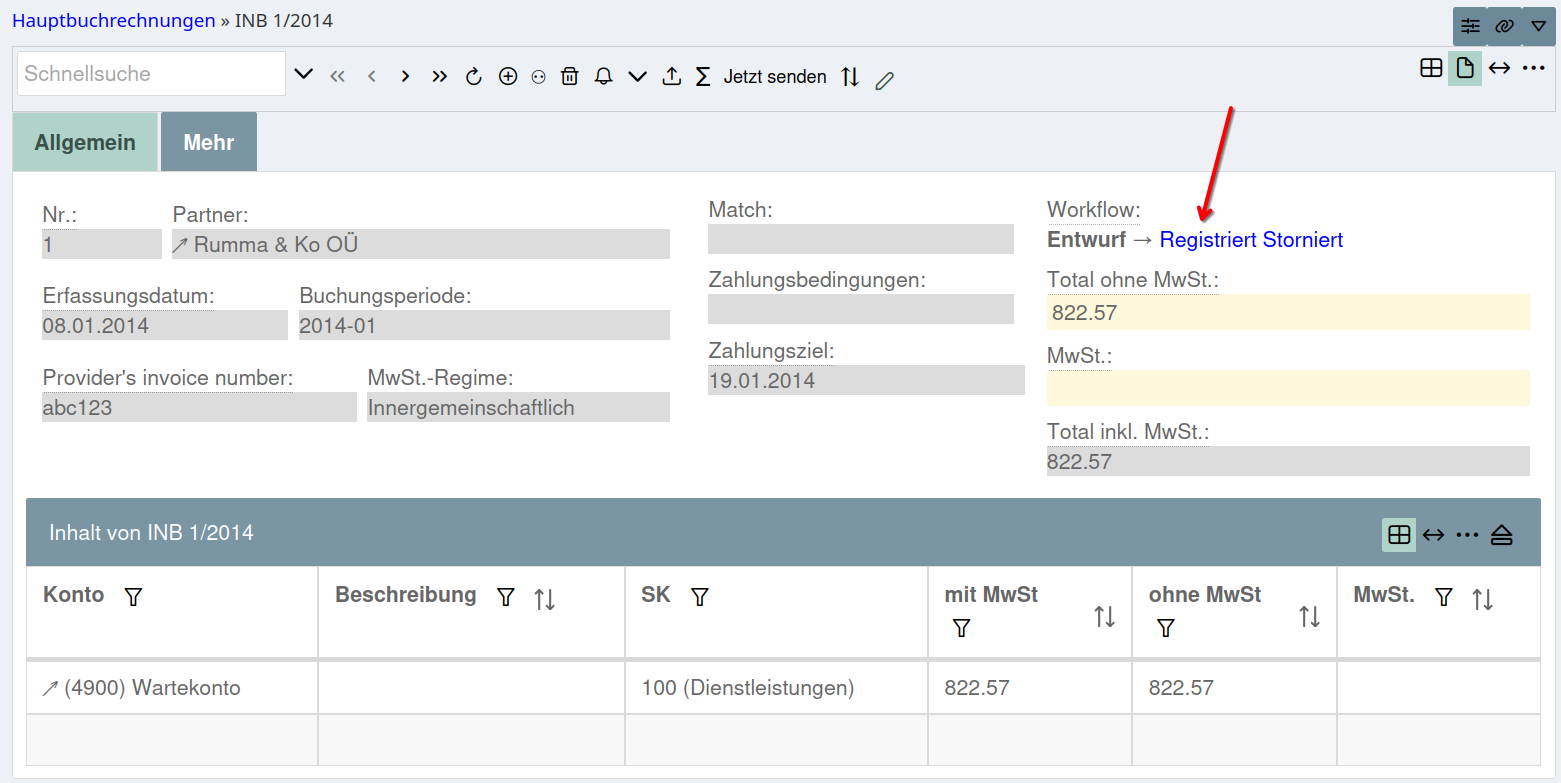Image resolution: width=1561 pixels, height=783 pixels.
Task: Click the pencil edit icon in the toolbar
Action: coord(883,81)
